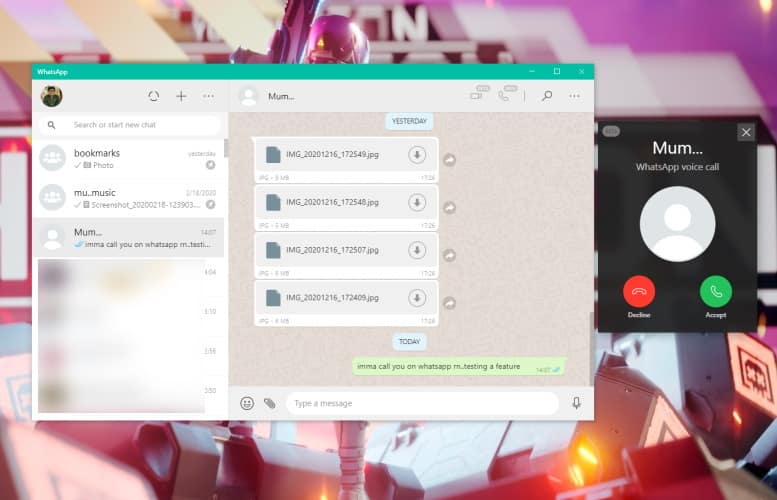Select the Mum... chat in list

[x=128, y=237]
